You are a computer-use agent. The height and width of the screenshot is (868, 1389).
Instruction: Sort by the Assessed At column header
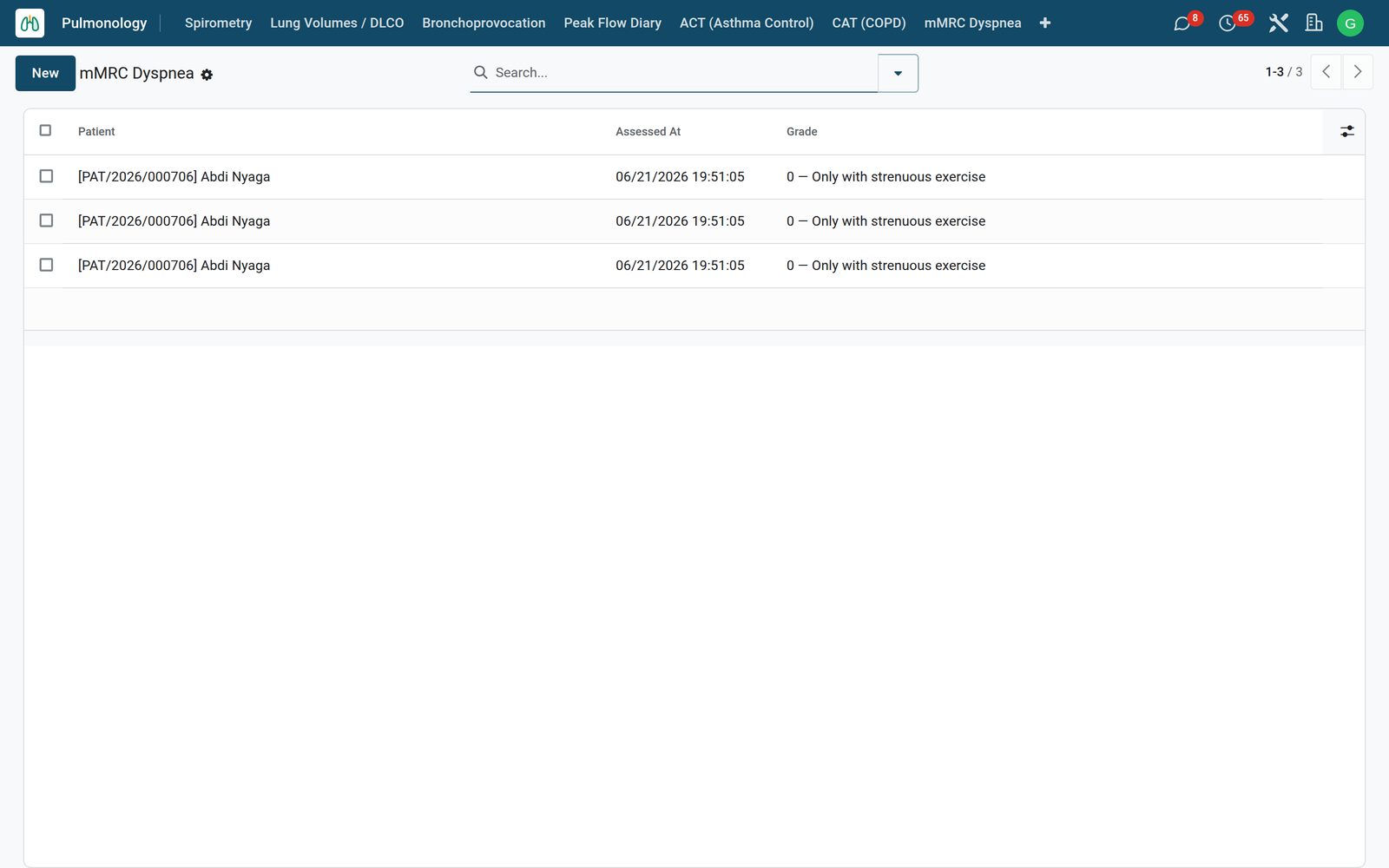click(x=648, y=132)
